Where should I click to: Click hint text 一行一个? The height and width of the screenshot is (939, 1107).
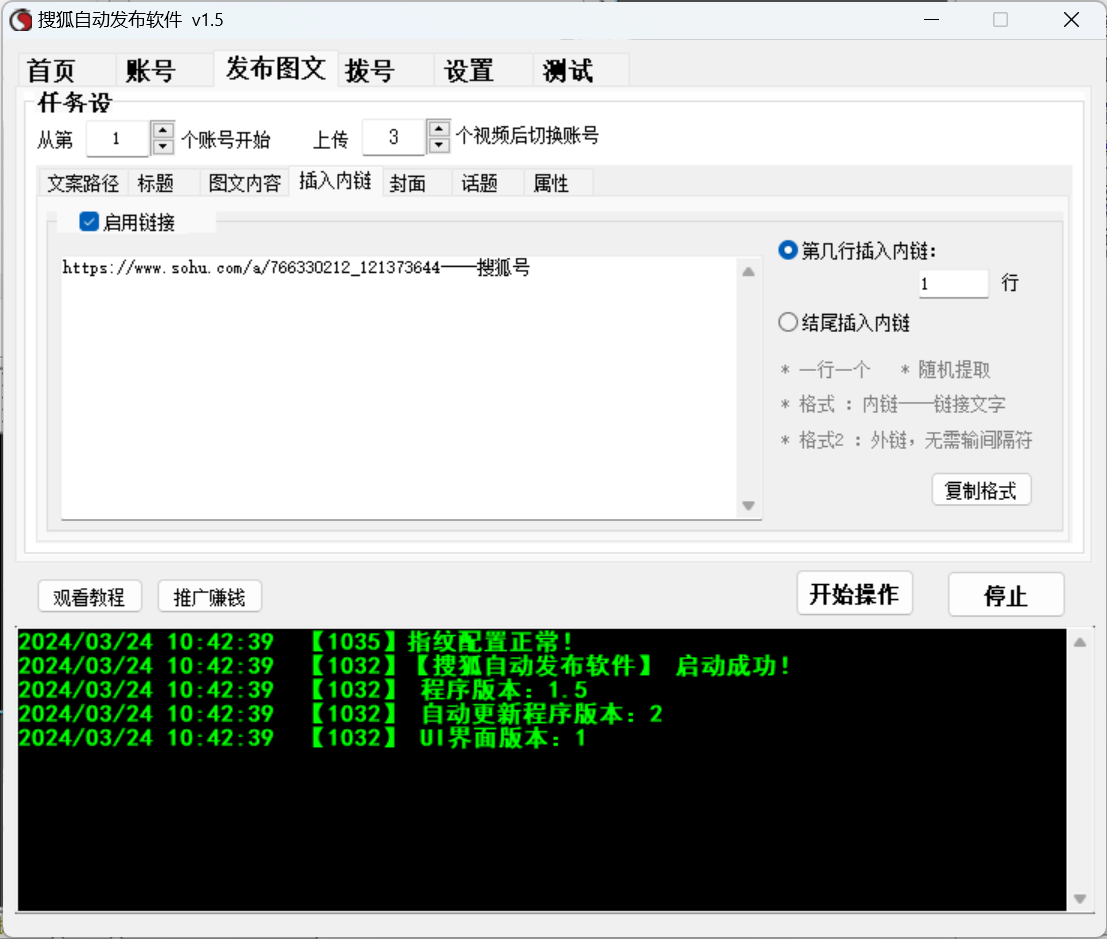[825, 369]
